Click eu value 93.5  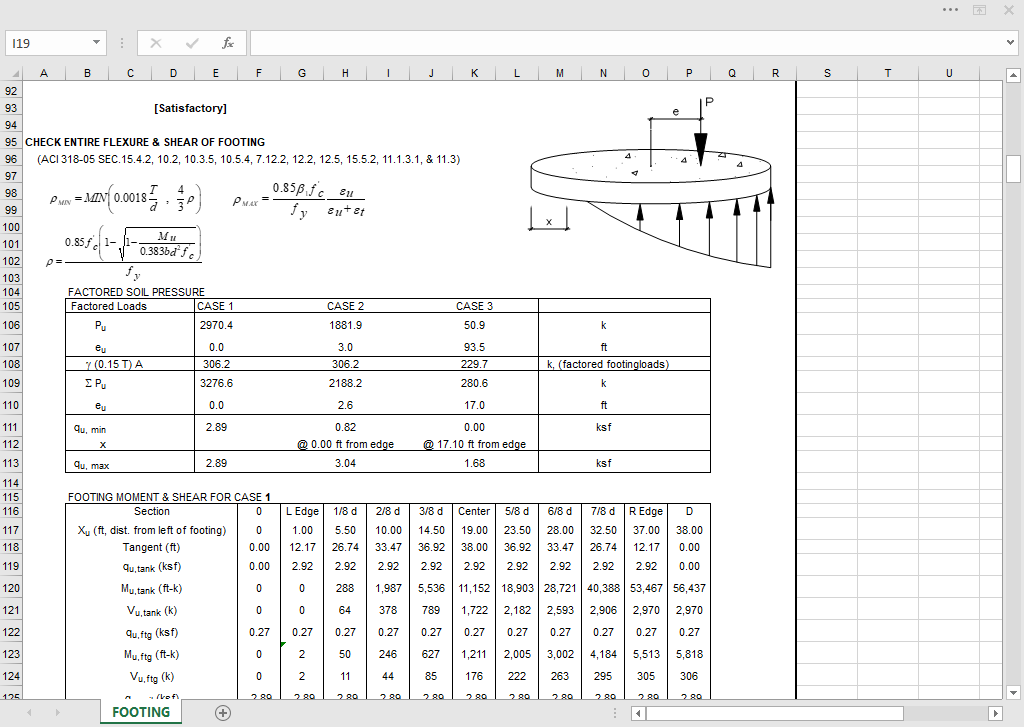[474, 347]
